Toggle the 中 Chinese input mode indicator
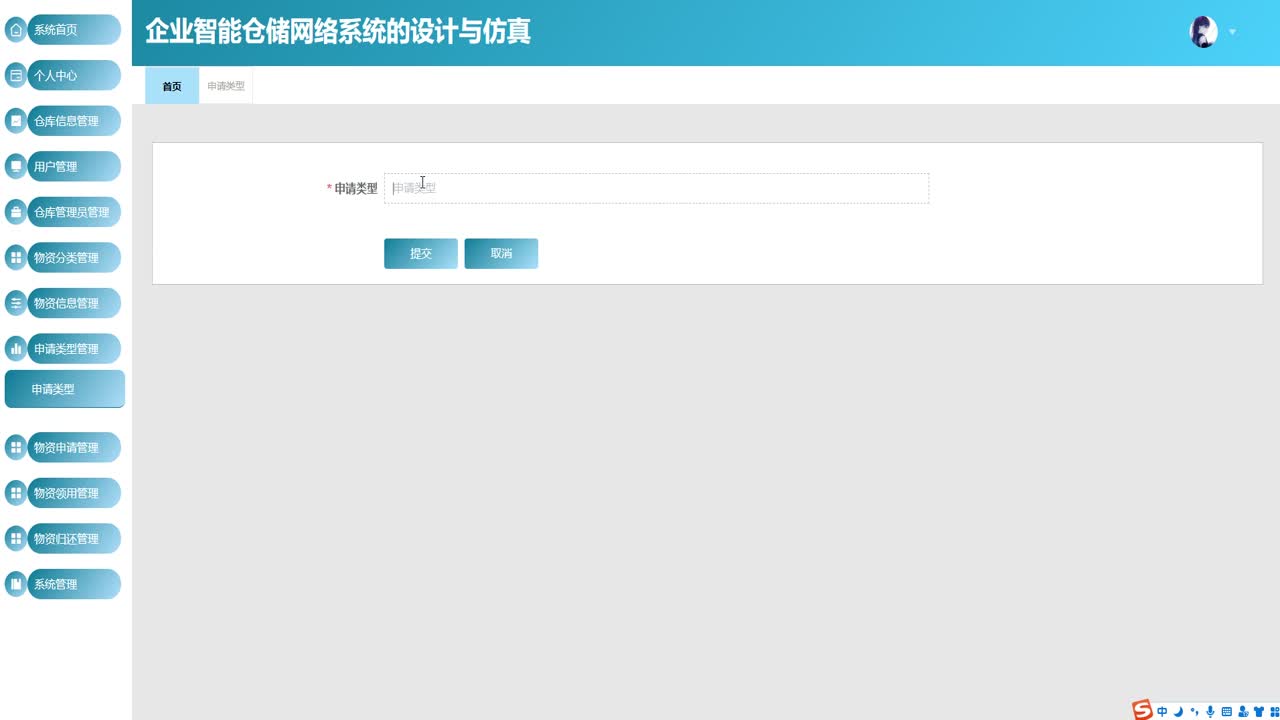This screenshot has width=1280, height=720. (x=1162, y=712)
